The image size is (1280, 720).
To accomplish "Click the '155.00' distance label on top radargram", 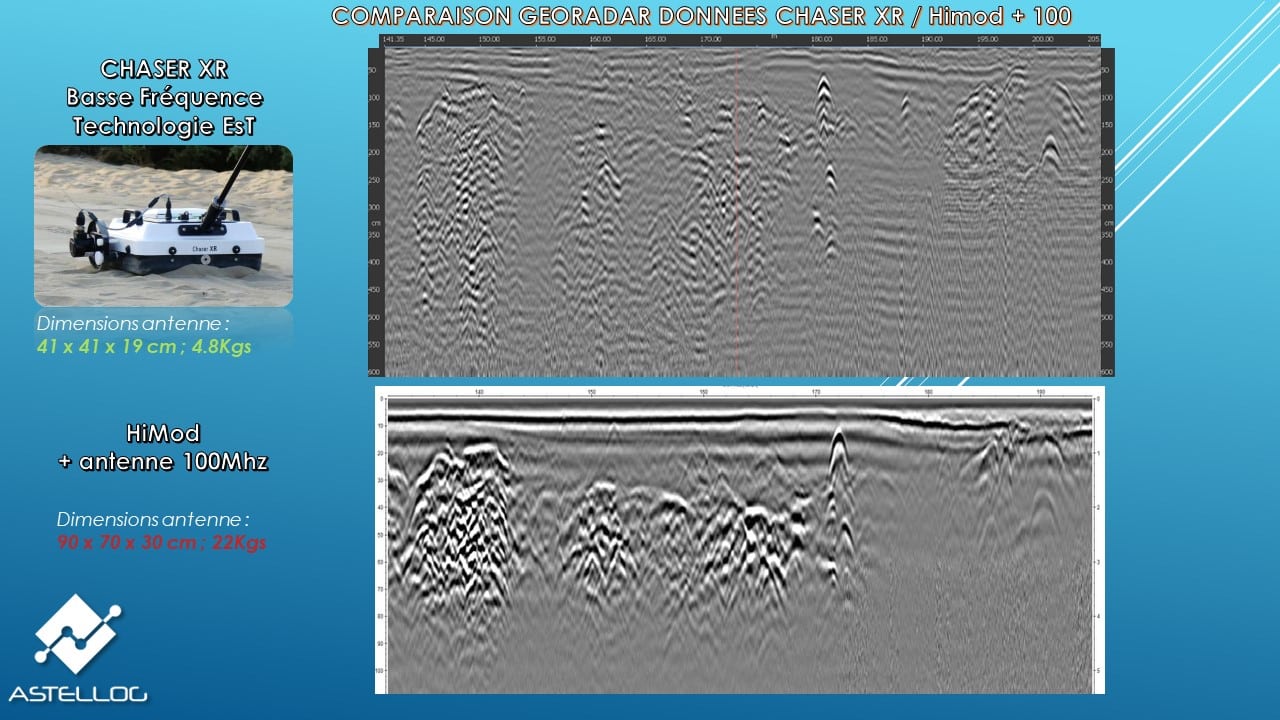I will click(x=545, y=39).
